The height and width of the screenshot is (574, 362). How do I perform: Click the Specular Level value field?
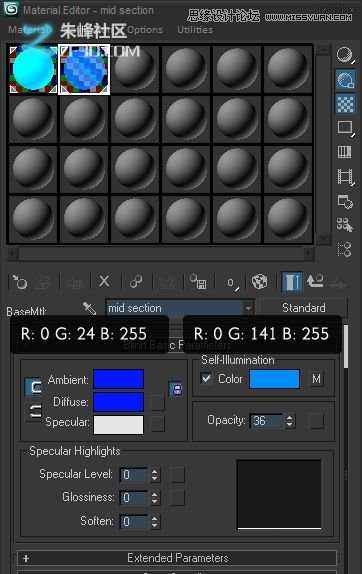pos(135,474)
